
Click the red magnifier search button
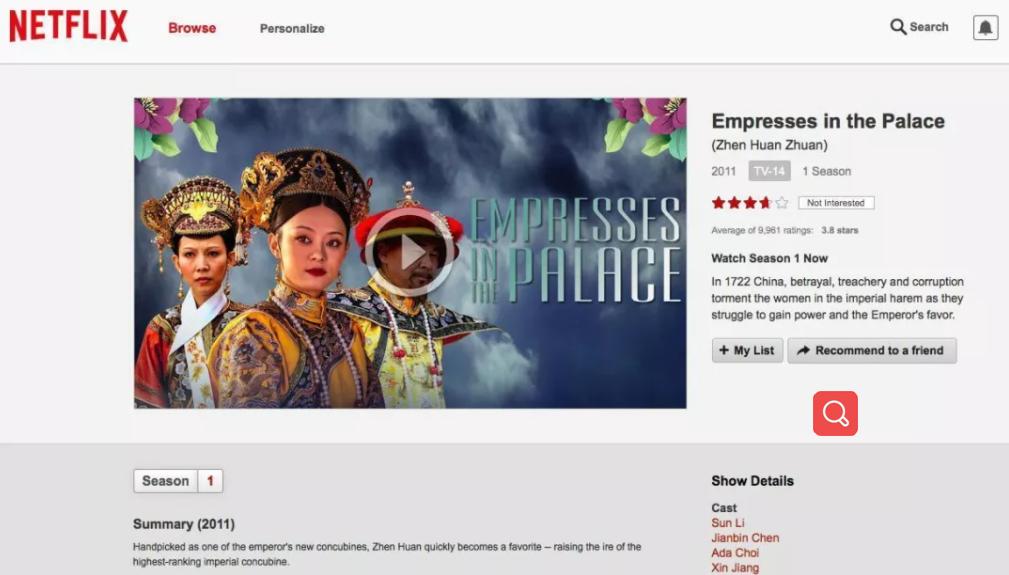835,414
